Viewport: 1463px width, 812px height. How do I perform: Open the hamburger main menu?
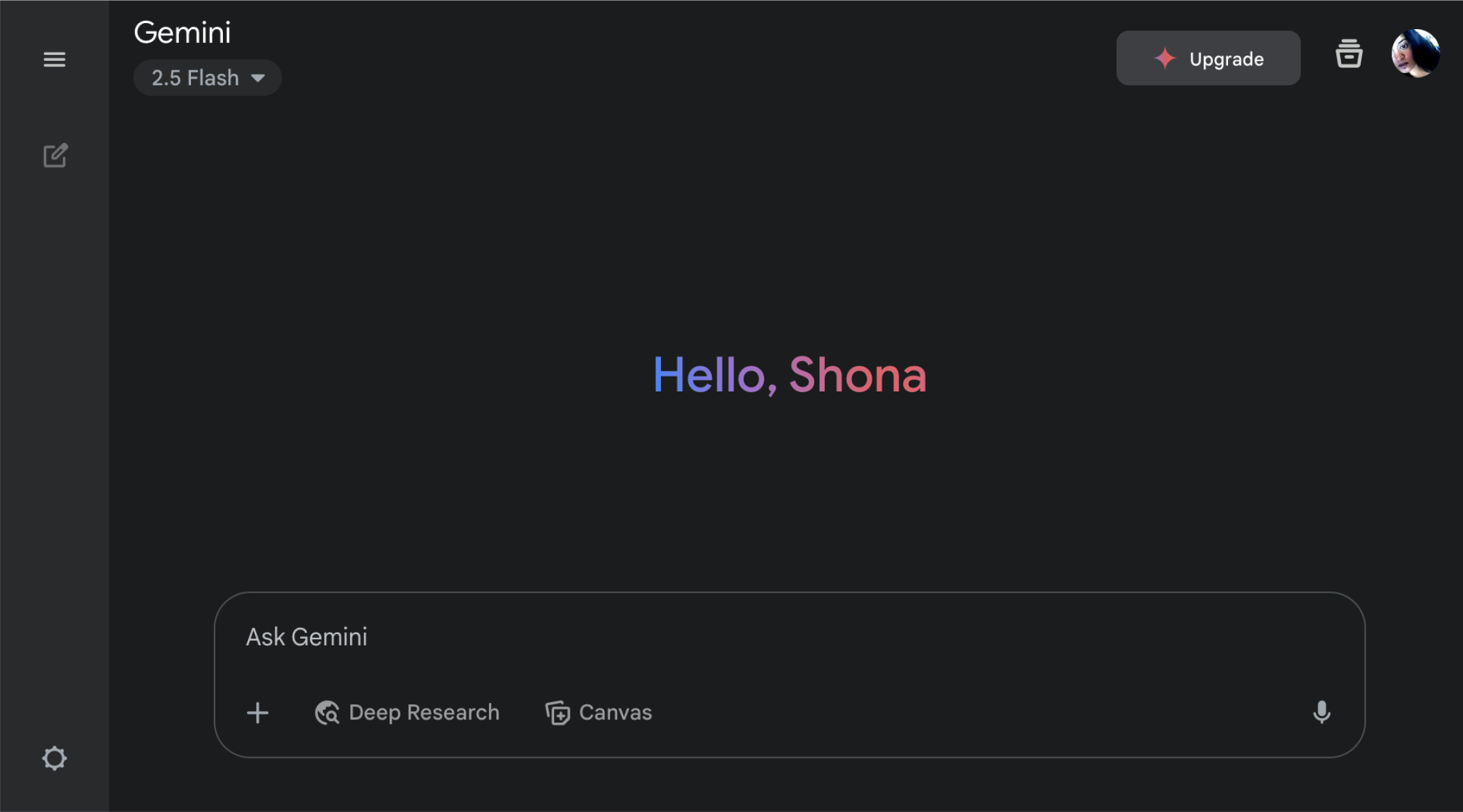(54, 60)
